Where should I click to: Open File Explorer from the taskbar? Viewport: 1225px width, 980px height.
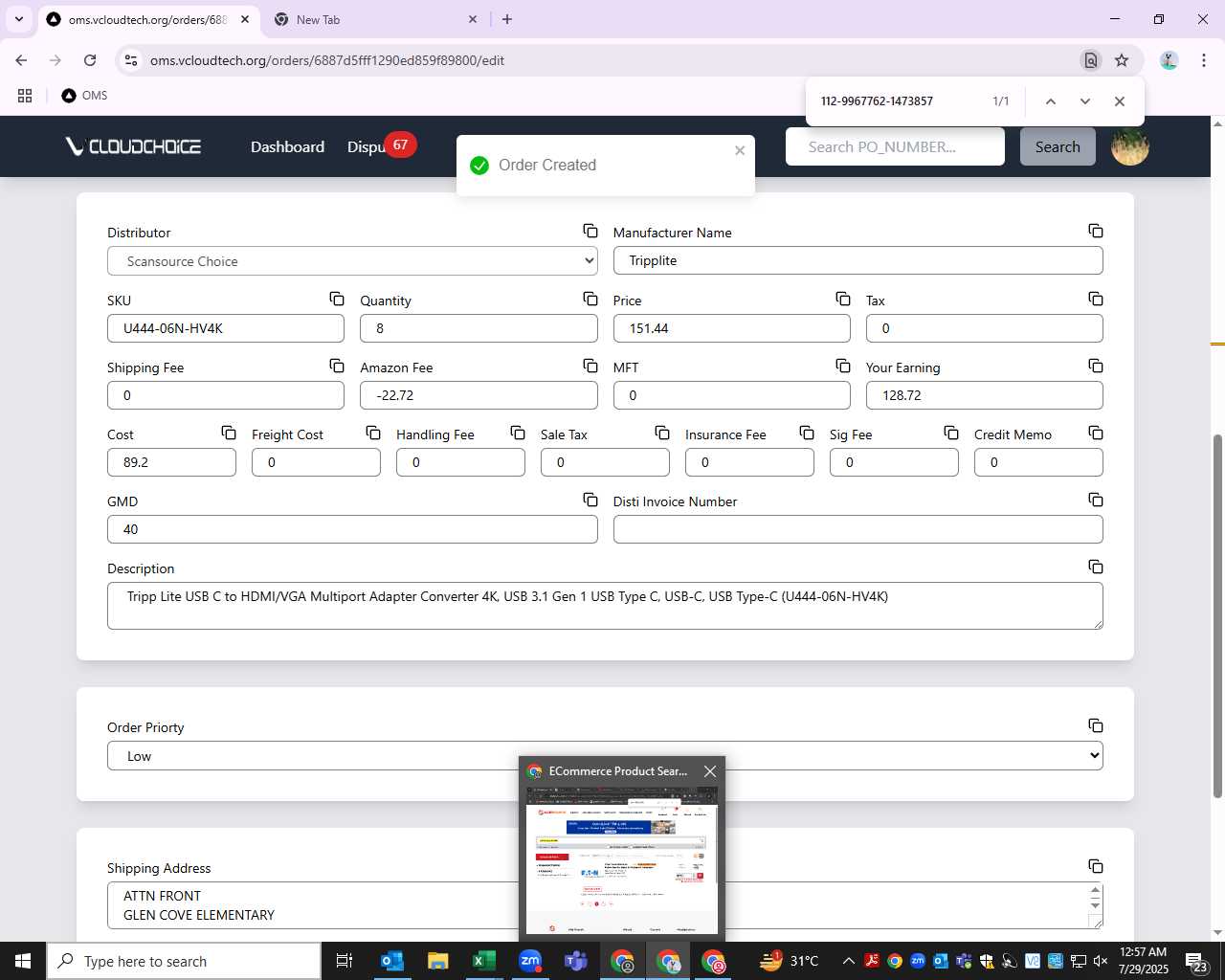click(x=438, y=961)
